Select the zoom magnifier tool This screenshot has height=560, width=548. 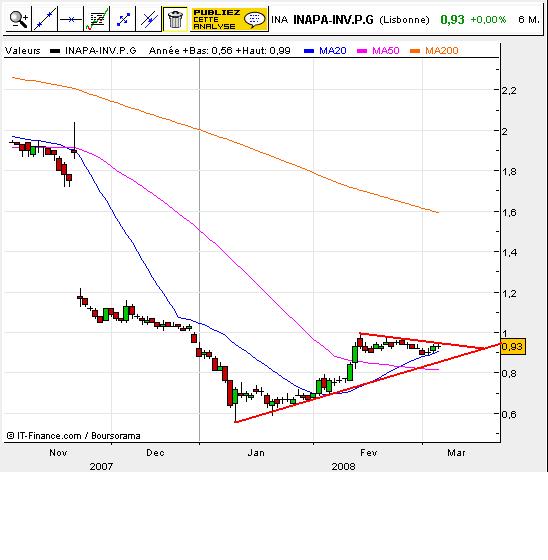tap(19, 19)
